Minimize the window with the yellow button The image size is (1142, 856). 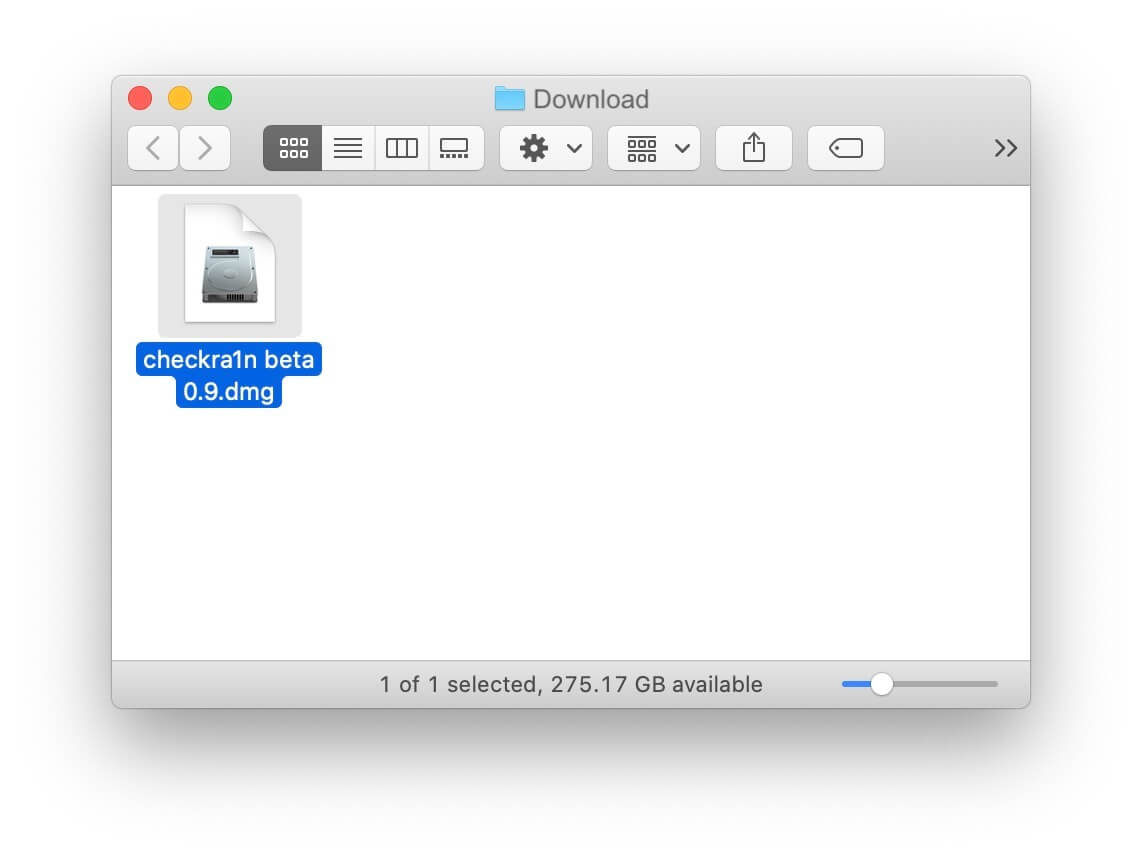[x=180, y=98]
